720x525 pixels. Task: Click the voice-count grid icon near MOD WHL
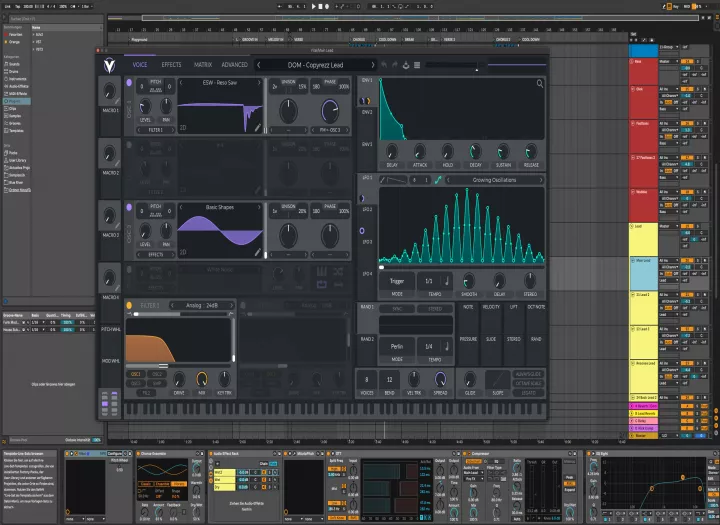click(109, 404)
